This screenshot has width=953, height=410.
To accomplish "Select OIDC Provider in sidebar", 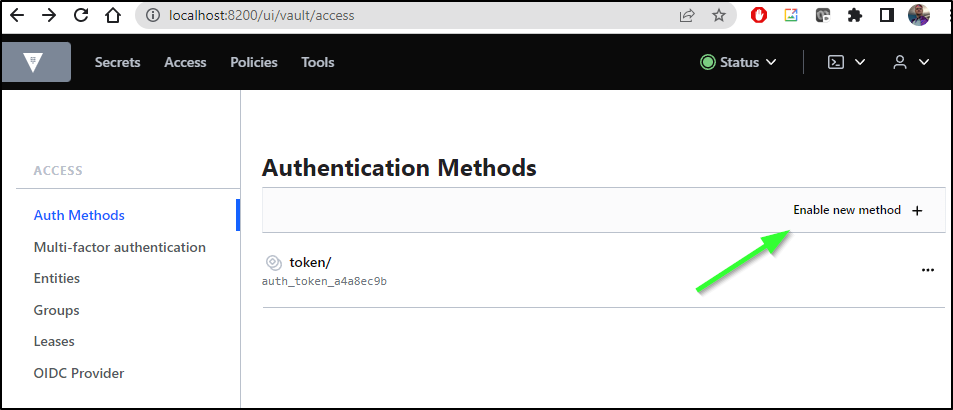I will point(79,373).
